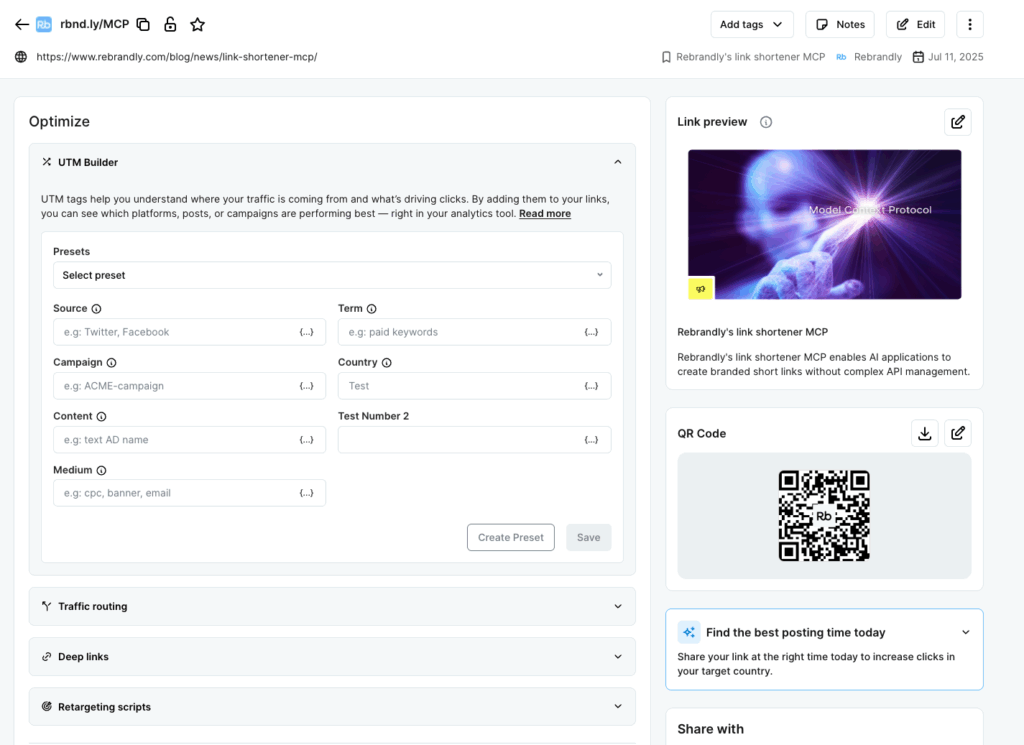Screen dimensions: 1024x745
Task: Insert variable in Source field braces icon
Action: pos(306,332)
